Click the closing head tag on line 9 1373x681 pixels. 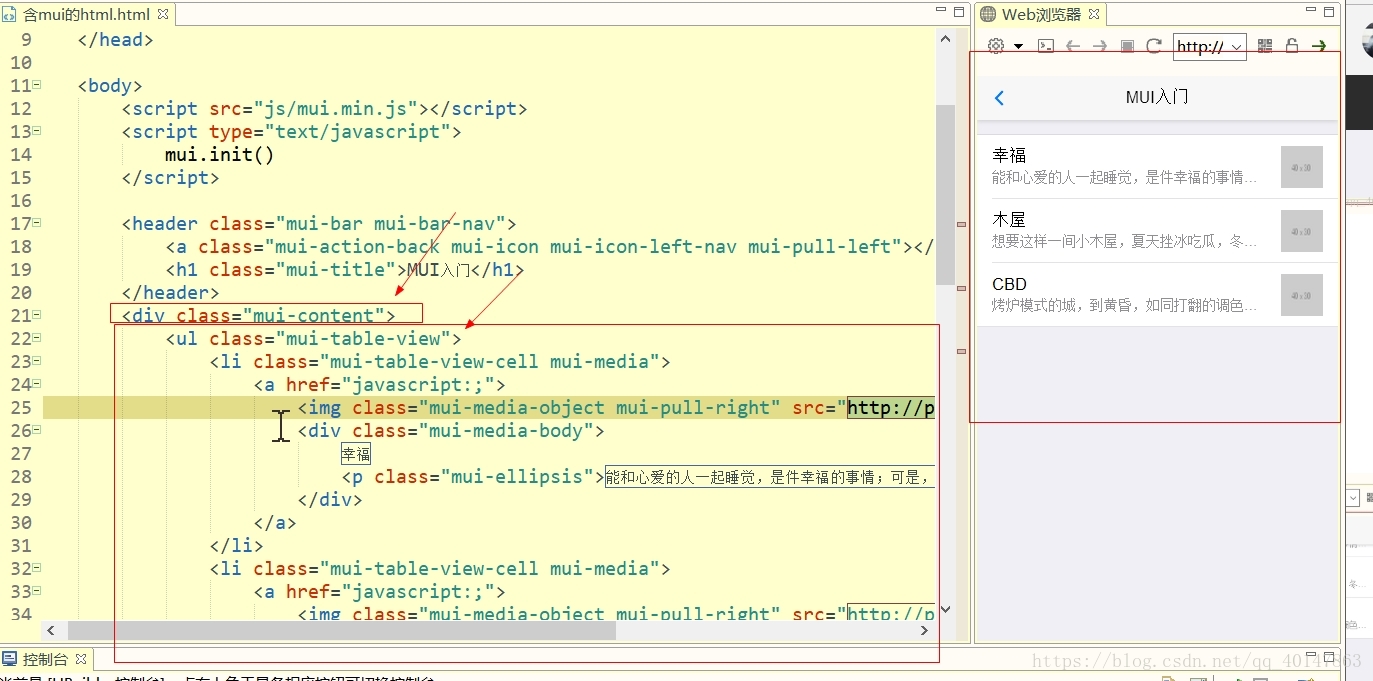tap(116, 40)
